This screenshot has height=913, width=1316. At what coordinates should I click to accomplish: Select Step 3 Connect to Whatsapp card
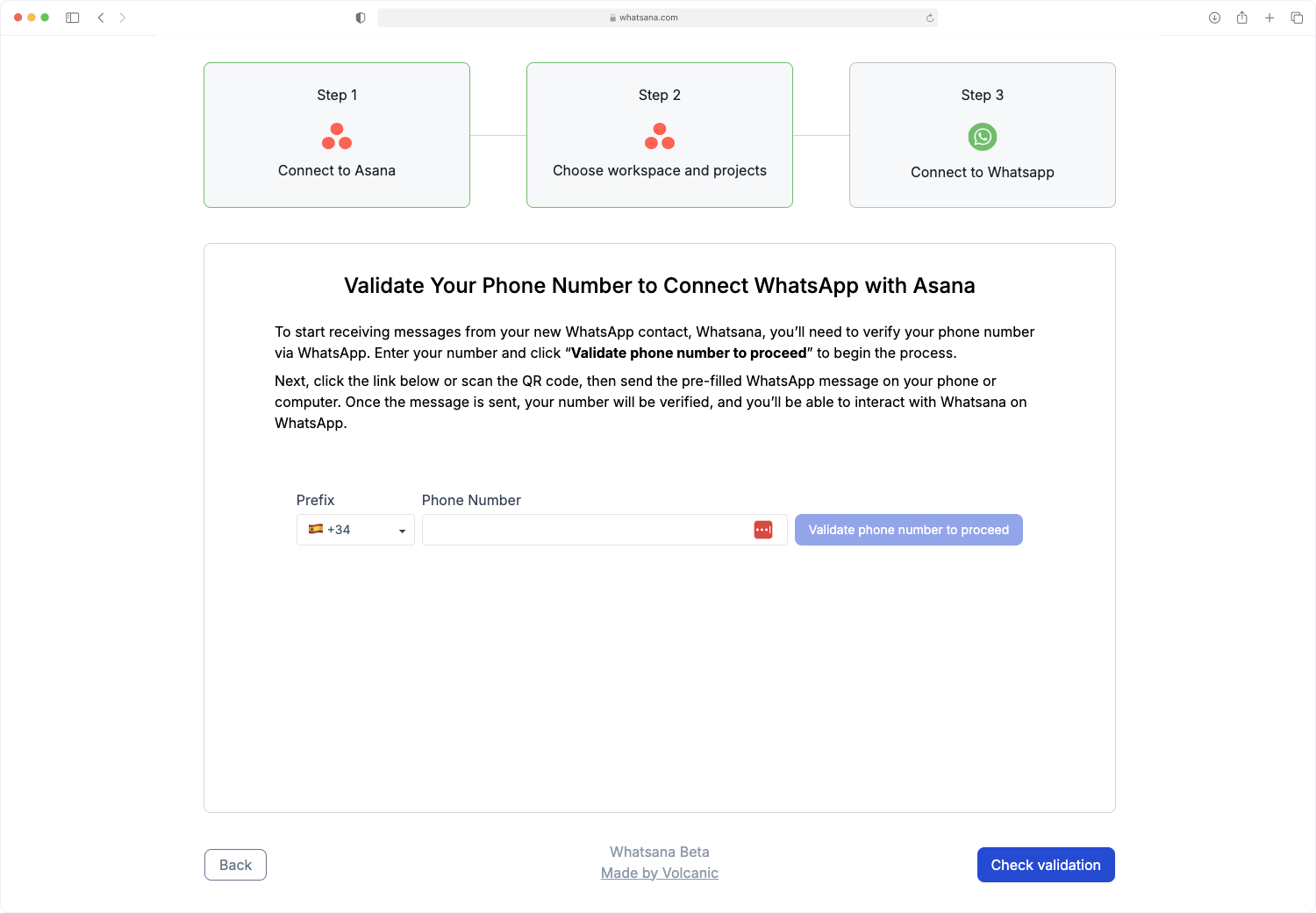pyautogui.click(x=983, y=135)
